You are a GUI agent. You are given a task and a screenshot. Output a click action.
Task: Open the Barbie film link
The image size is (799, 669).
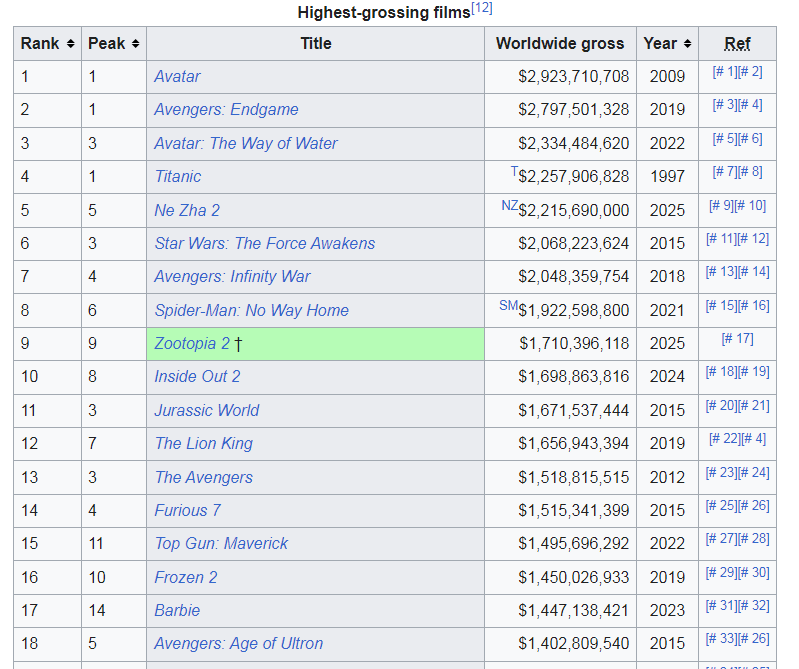tap(177, 610)
